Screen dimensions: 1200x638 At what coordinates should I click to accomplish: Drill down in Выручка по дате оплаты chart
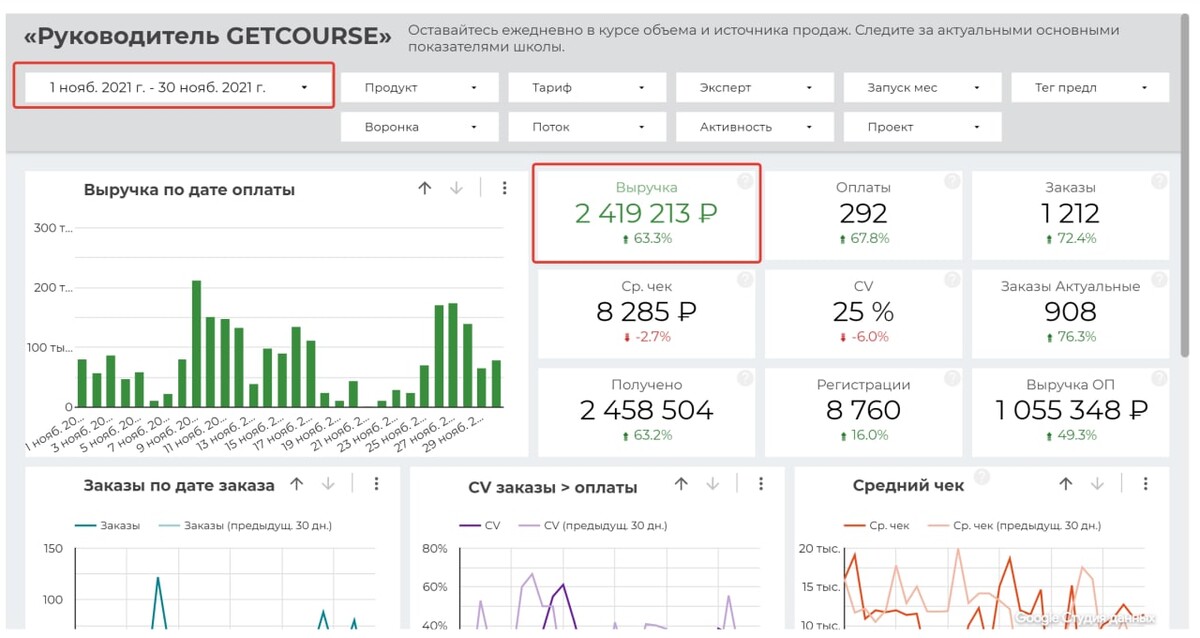[x=457, y=188]
